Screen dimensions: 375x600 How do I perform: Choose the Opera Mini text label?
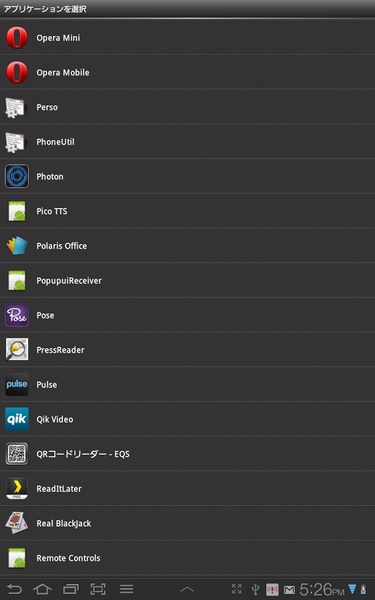58,38
